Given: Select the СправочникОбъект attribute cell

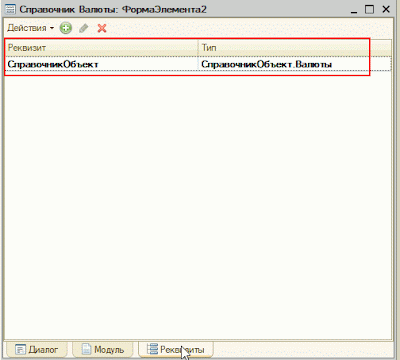Looking at the screenshot, I should [101, 64].
